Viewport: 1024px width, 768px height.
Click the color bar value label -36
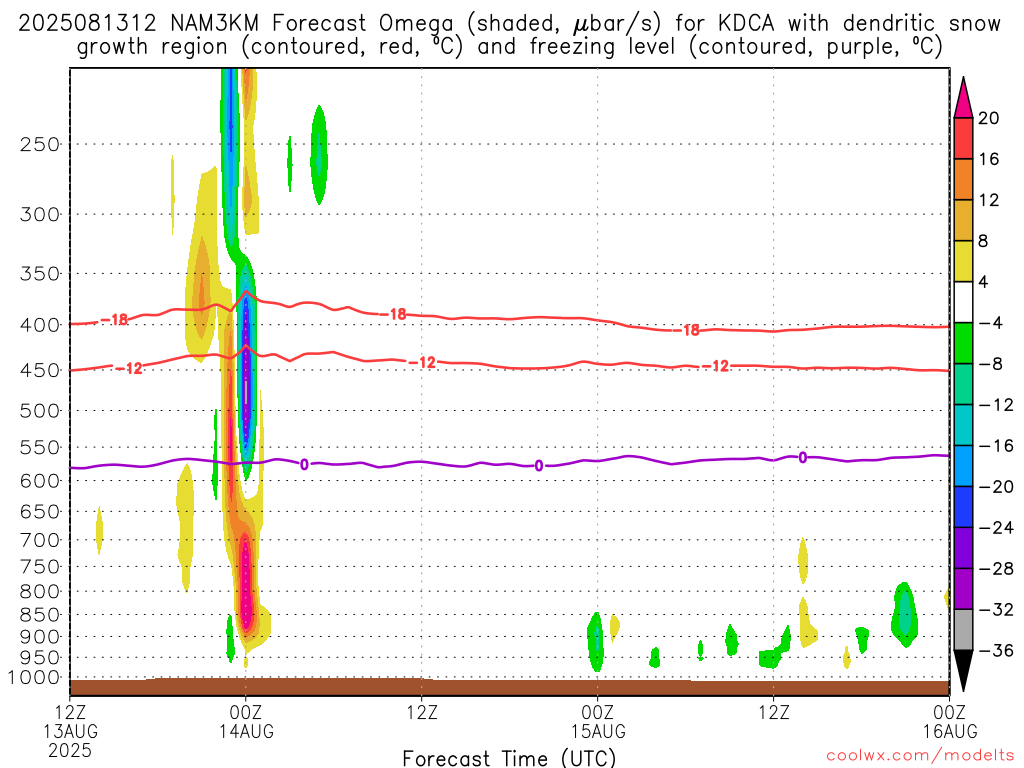point(995,650)
